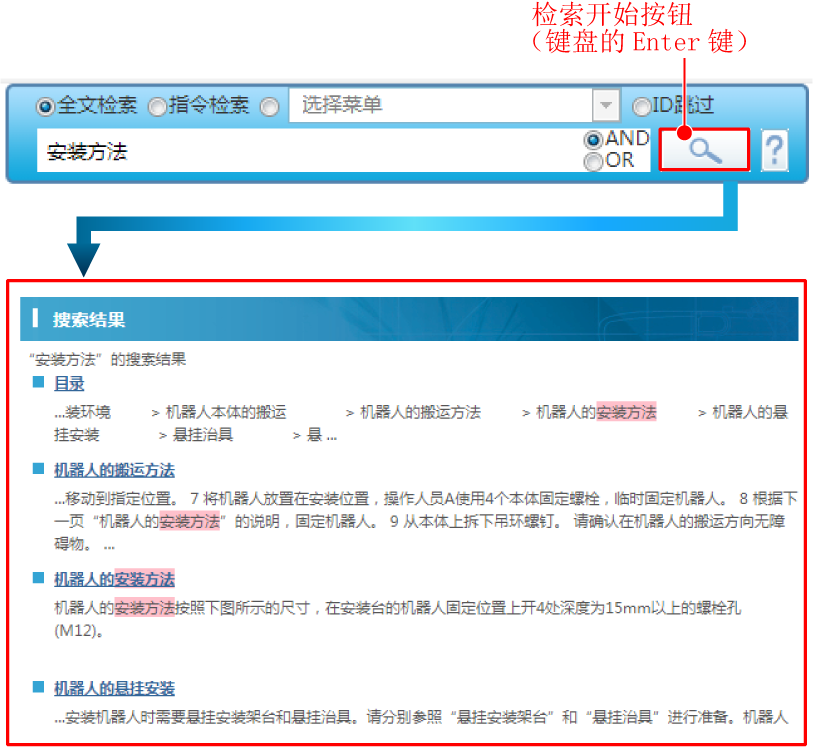Select the 指令检索 radio button
Viewport: 813px width, 747px height.
[157, 106]
